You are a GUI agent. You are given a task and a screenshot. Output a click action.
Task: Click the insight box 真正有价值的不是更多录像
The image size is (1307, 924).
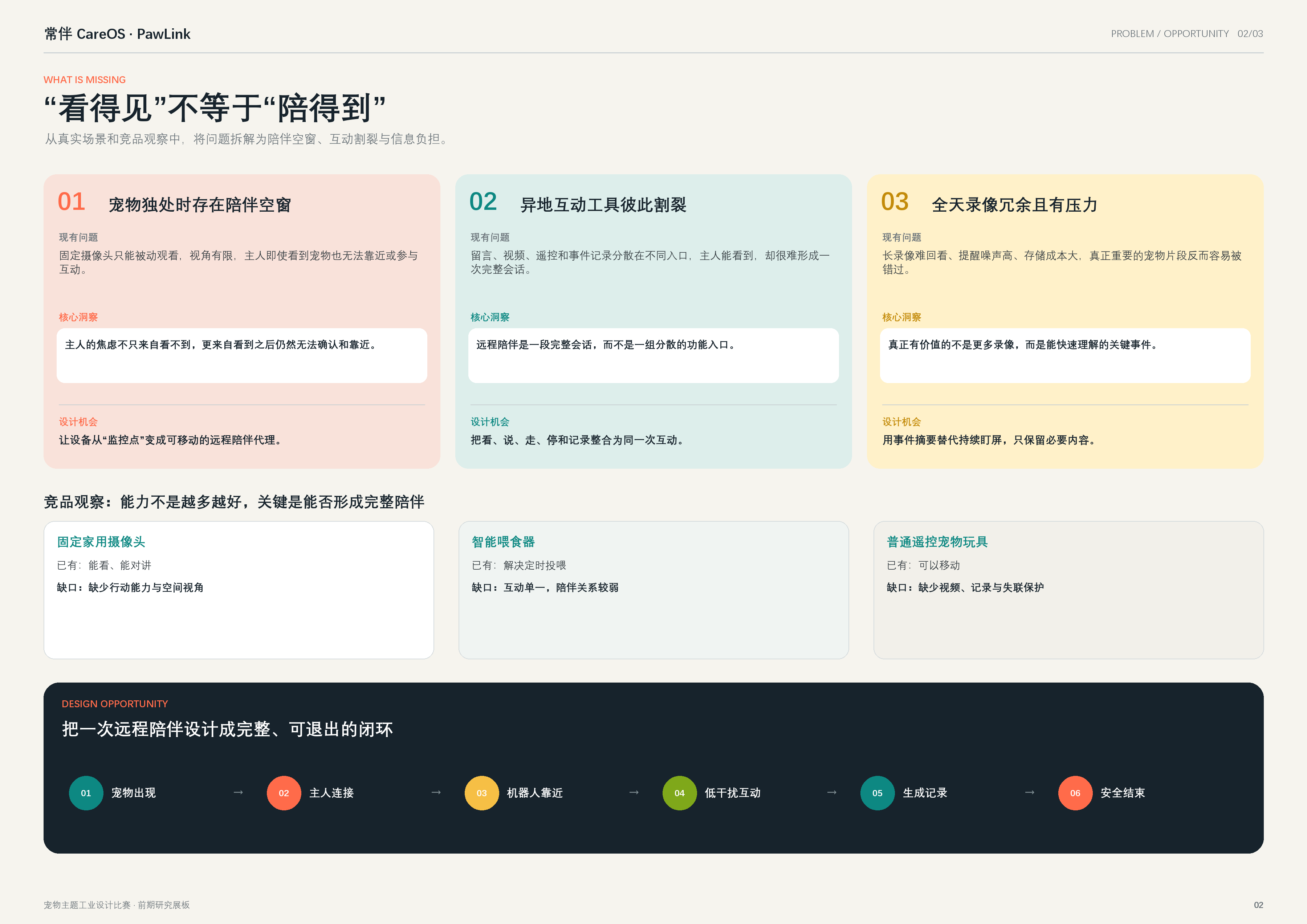pyautogui.click(x=1065, y=355)
